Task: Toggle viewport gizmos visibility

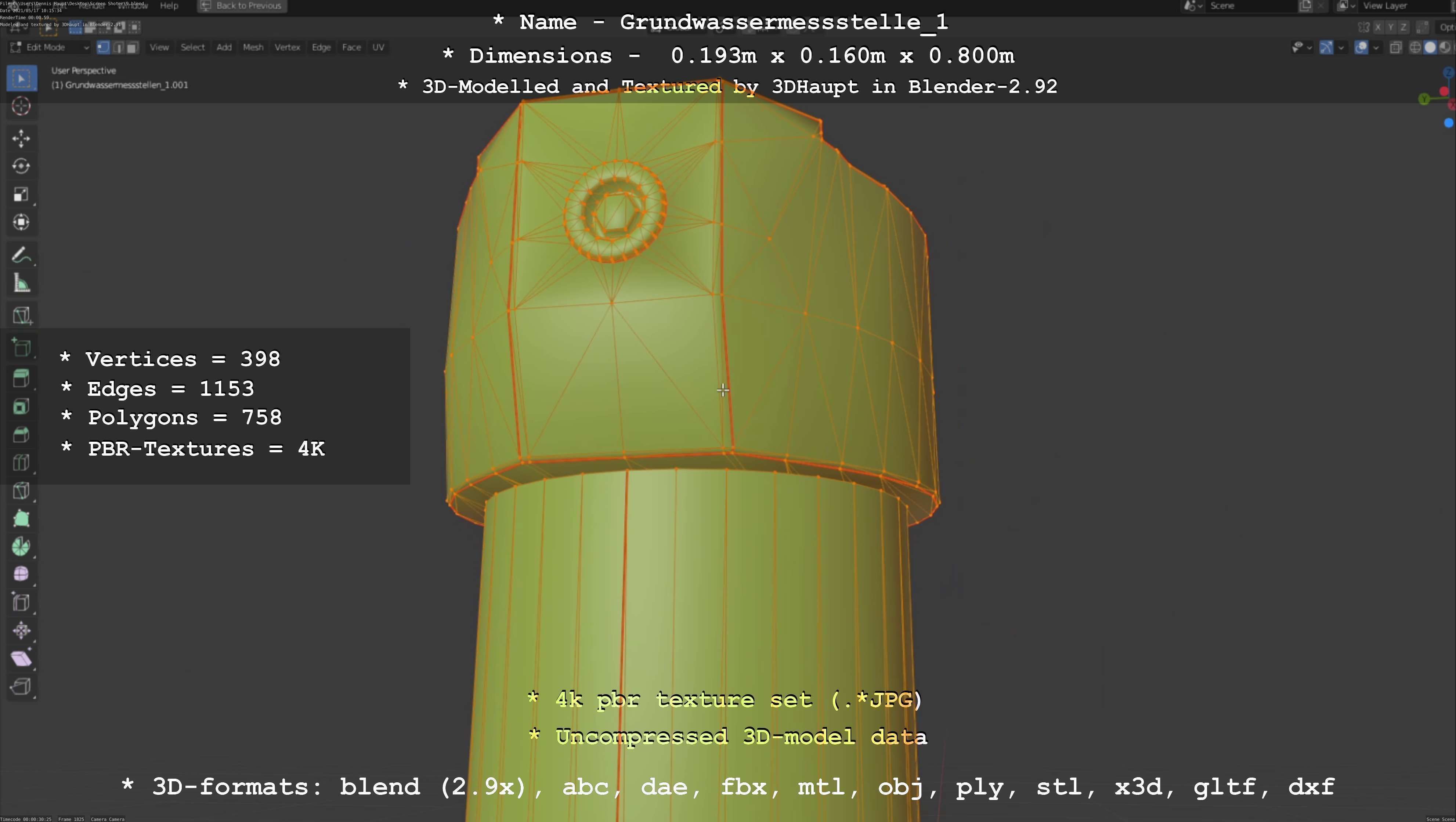Action: coord(1326,47)
